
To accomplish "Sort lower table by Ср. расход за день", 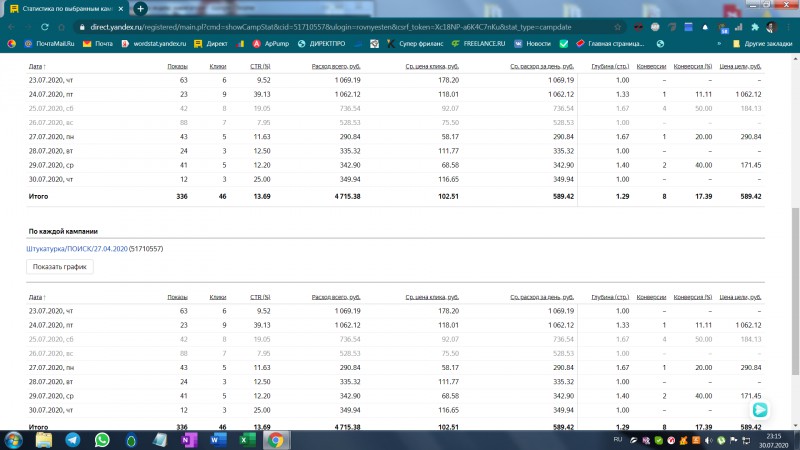I will [542, 297].
